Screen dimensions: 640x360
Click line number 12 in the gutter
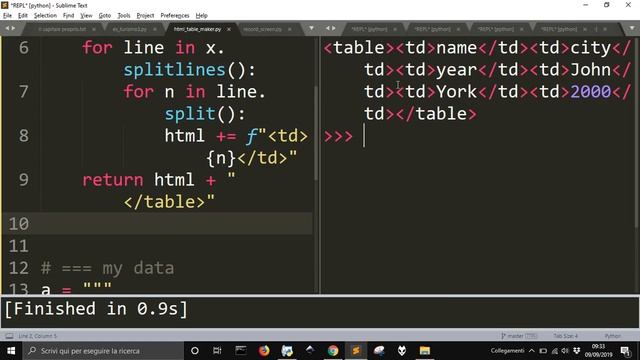click(x=19, y=268)
